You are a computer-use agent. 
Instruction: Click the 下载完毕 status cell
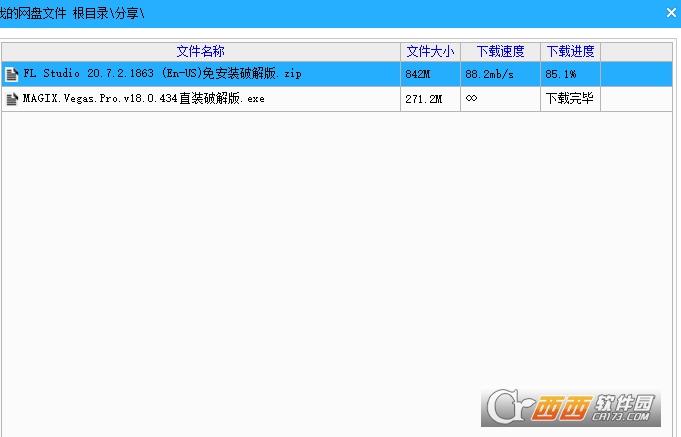pyautogui.click(x=569, y=99)
